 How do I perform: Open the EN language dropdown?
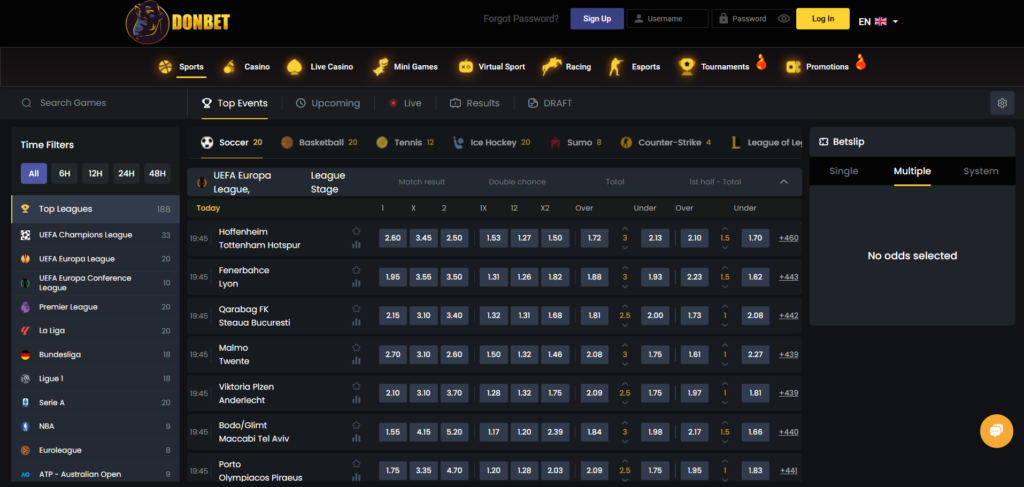tap(878, 22)
